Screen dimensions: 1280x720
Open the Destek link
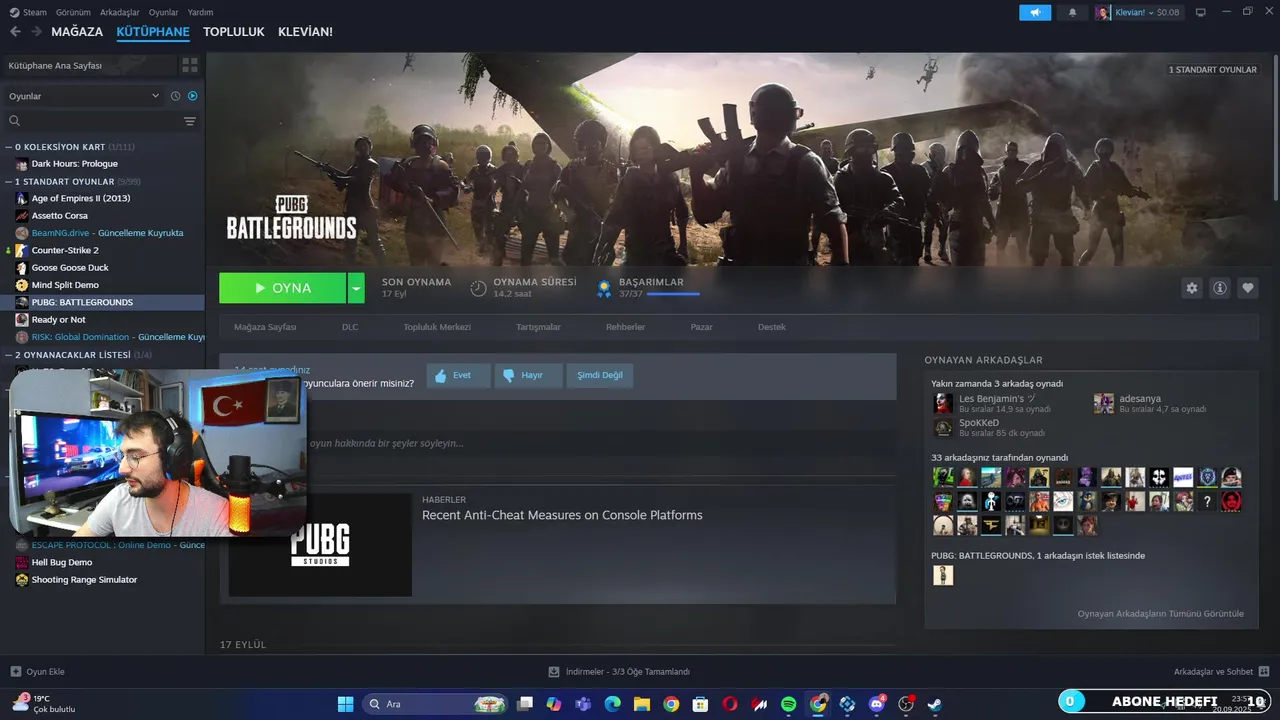771,327
